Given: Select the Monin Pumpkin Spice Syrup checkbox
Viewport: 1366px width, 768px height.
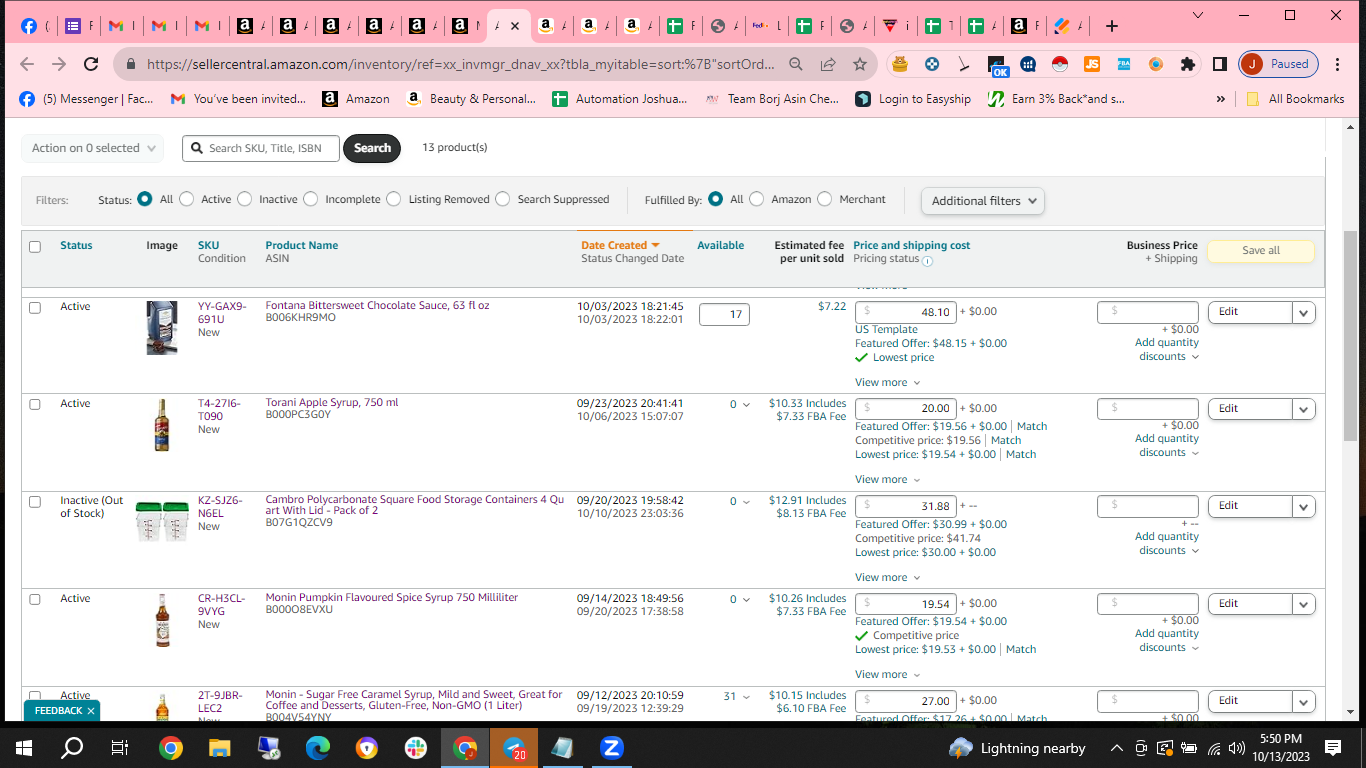Looking at the screenshot, I should point(35,599).
